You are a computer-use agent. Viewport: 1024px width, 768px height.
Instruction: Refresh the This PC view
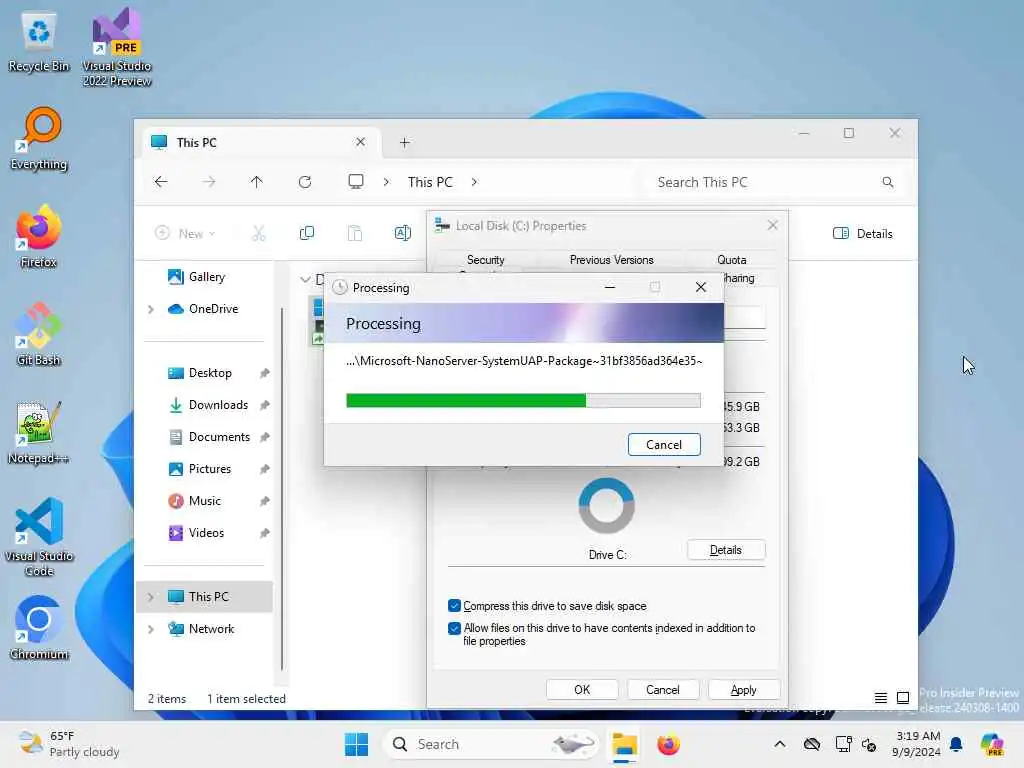[x=305, y=182]
